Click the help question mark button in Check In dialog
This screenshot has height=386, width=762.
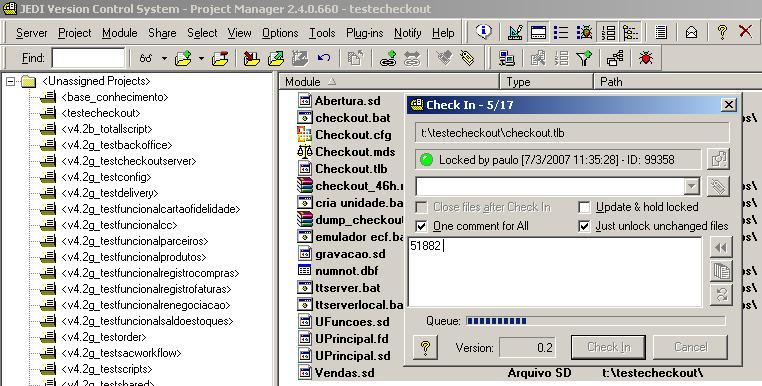(x=425, y=347)
